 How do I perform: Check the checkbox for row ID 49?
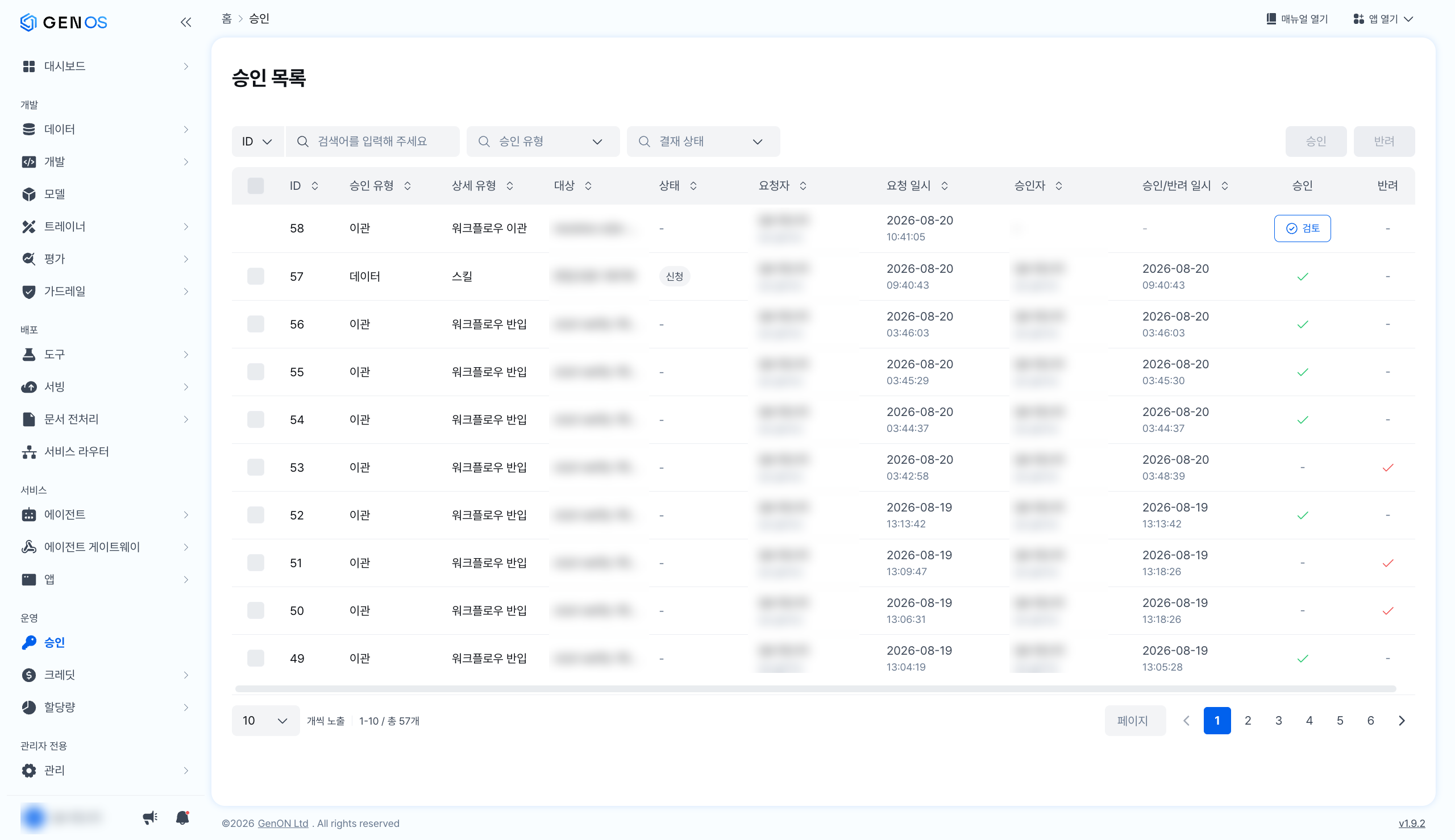point(256,658)
